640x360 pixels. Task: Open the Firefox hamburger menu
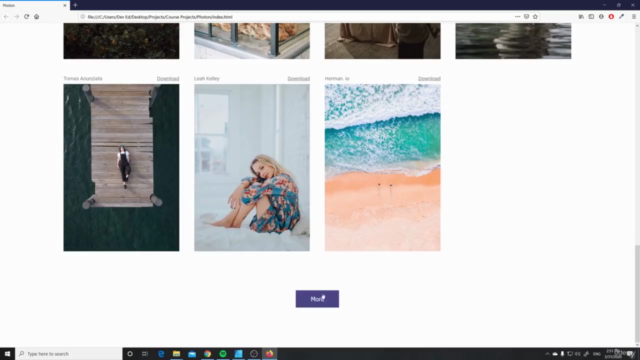coord(634,17)
